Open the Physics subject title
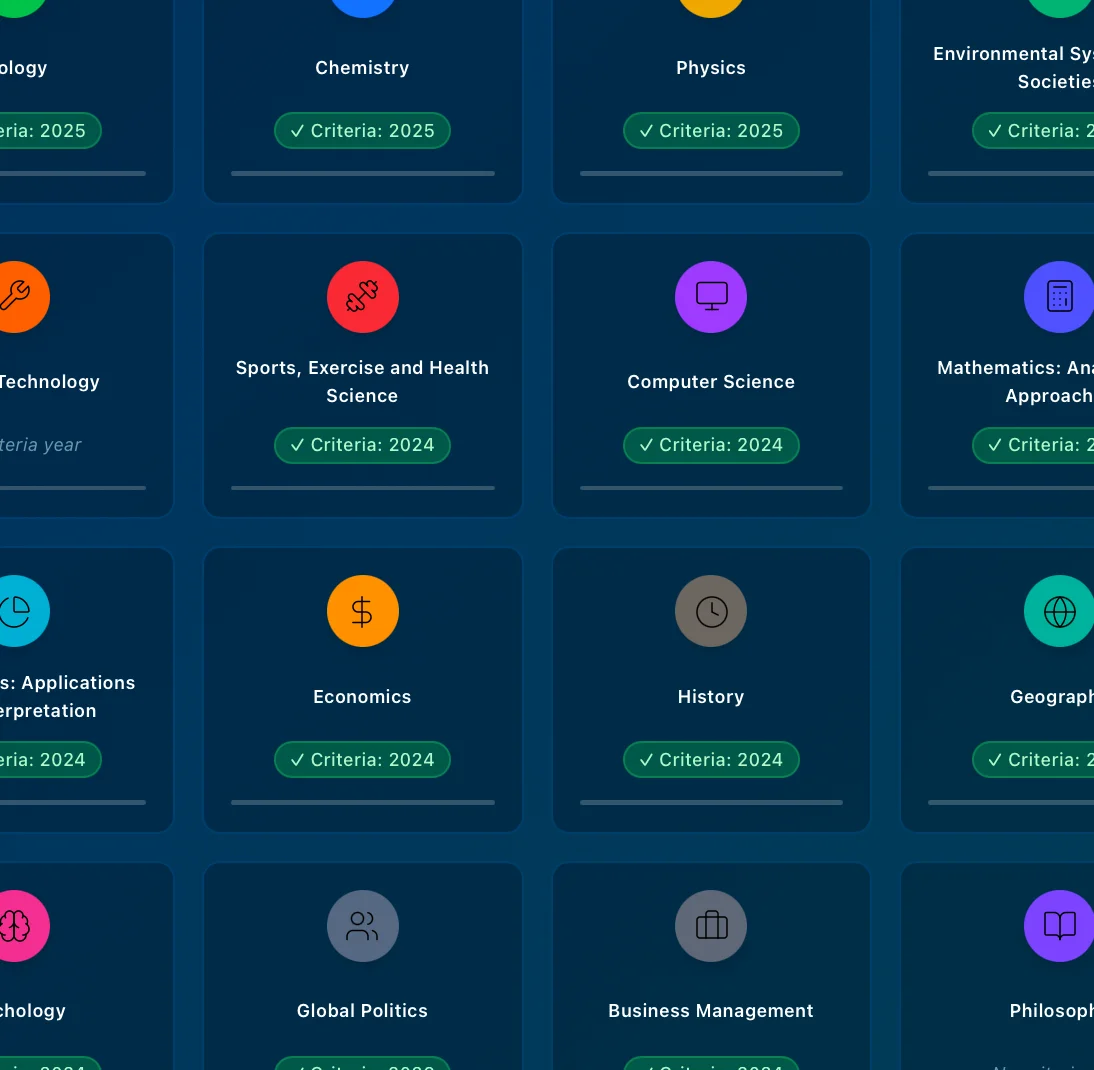This screenshot has height=1070, width=1094. pos(711,68)
